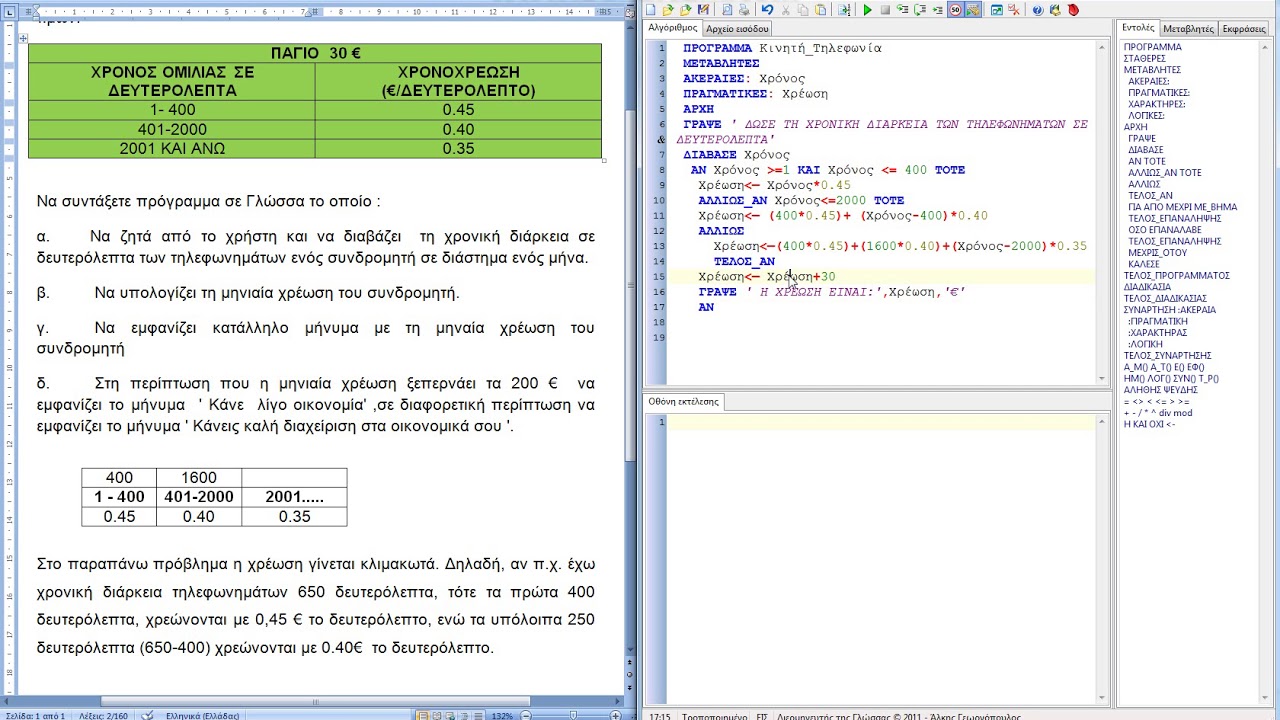Click the ΔΙΑΒΑΣΕ Χρόνος line in the editor

tap(737, 155)
